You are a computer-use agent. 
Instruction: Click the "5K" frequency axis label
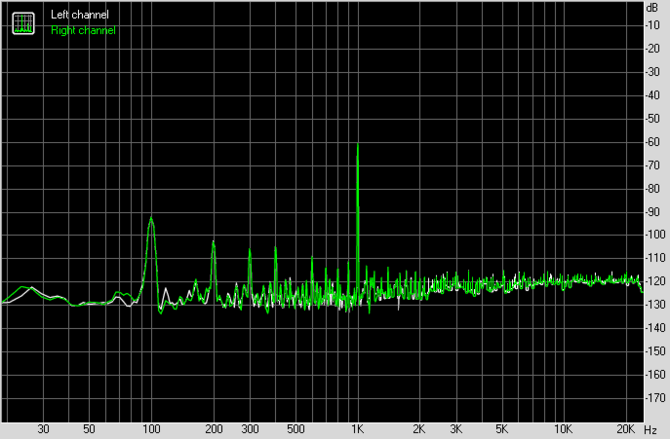pos(502,429)
